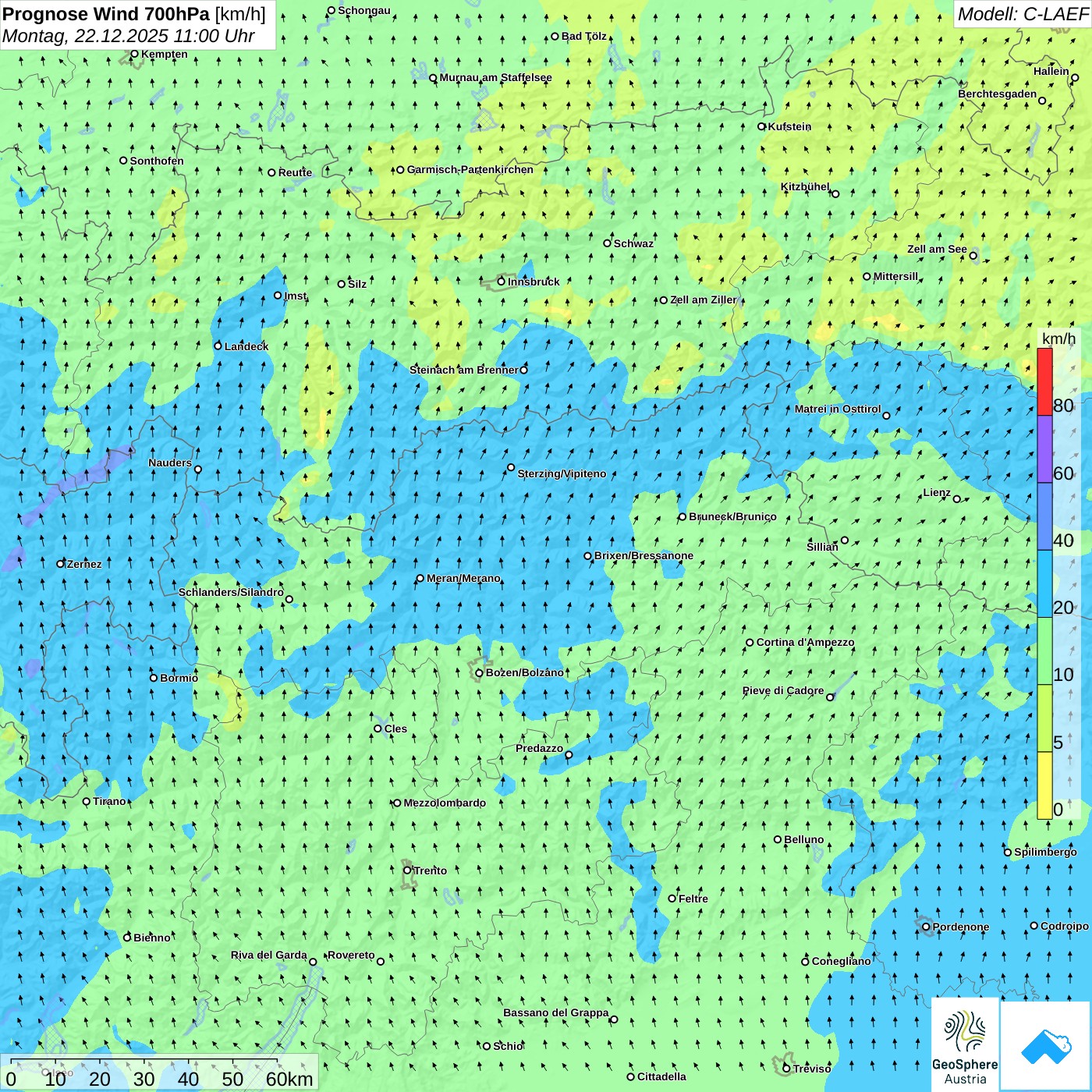
Task: Click the 'Conegliano' label
Action: [x=841, y=961]
